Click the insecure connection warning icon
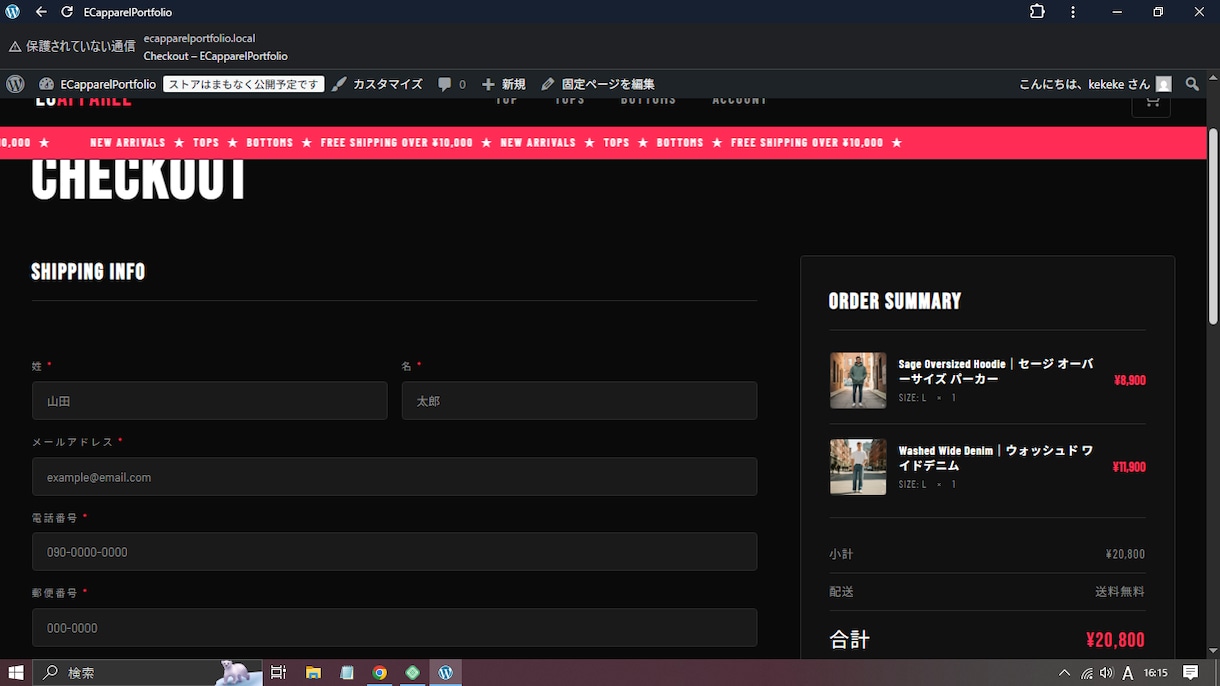Image resolution: width=1220 pixels, height=686 pixels. pyautogui.click(x=15, y=46)
